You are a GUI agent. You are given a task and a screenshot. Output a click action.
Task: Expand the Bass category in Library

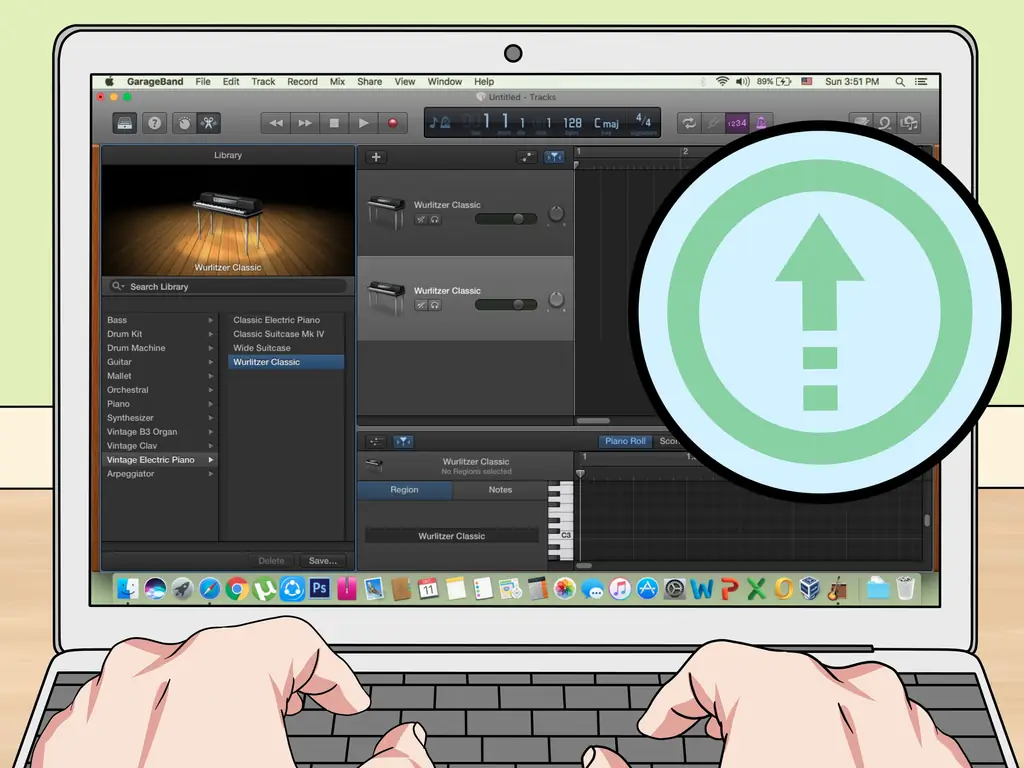click(x=161, y=320)
